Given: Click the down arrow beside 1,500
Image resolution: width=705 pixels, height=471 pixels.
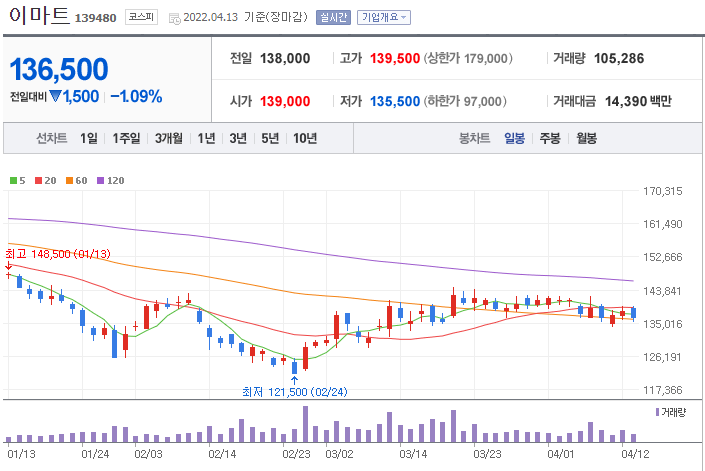Looking at the screenshot, I should (55, 96).
